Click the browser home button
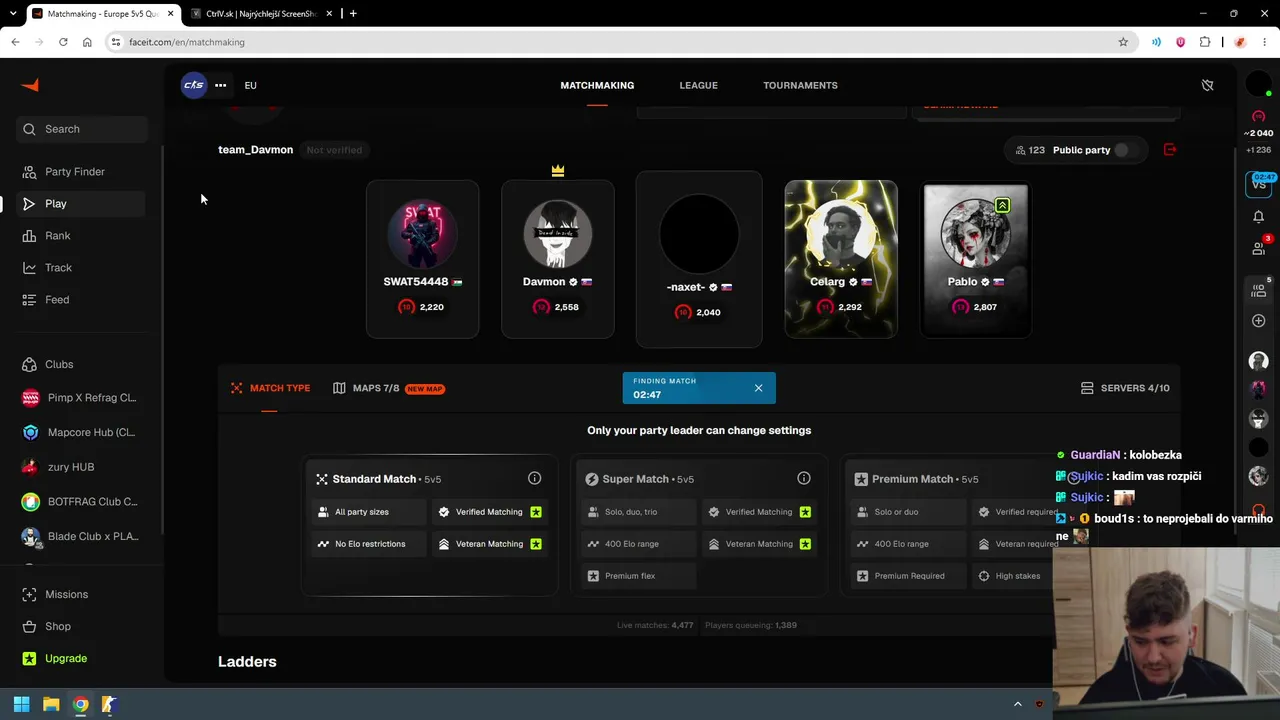1280x720 pixels. pyautogui.click(x=87, y=42)
